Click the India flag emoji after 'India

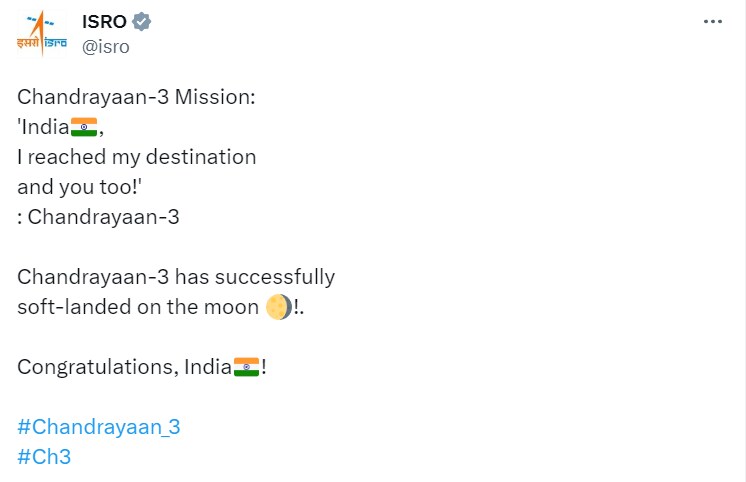pos(84,127)
